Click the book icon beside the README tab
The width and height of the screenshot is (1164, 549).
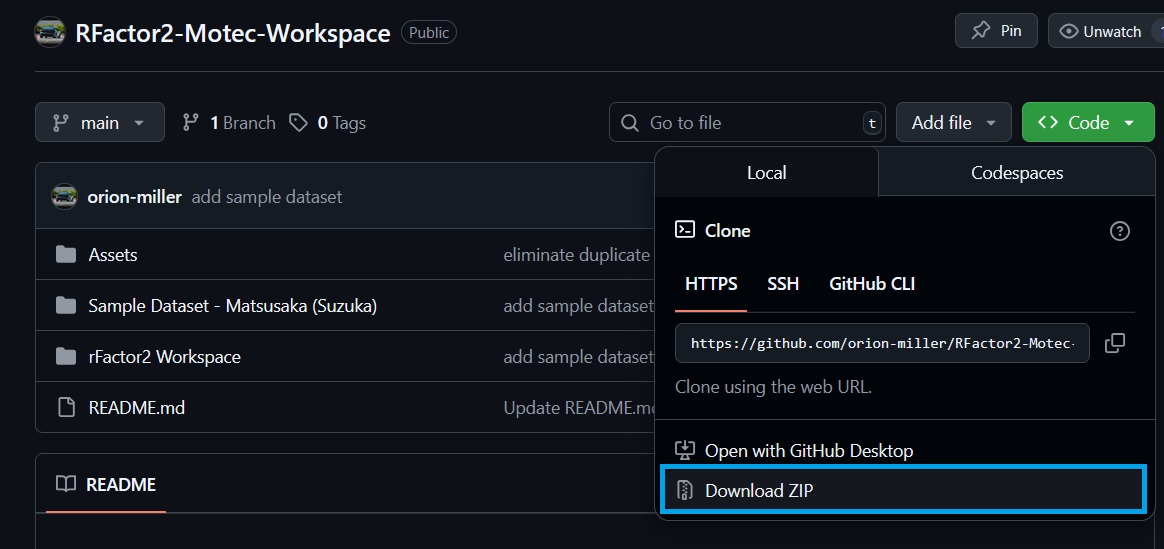66,484
